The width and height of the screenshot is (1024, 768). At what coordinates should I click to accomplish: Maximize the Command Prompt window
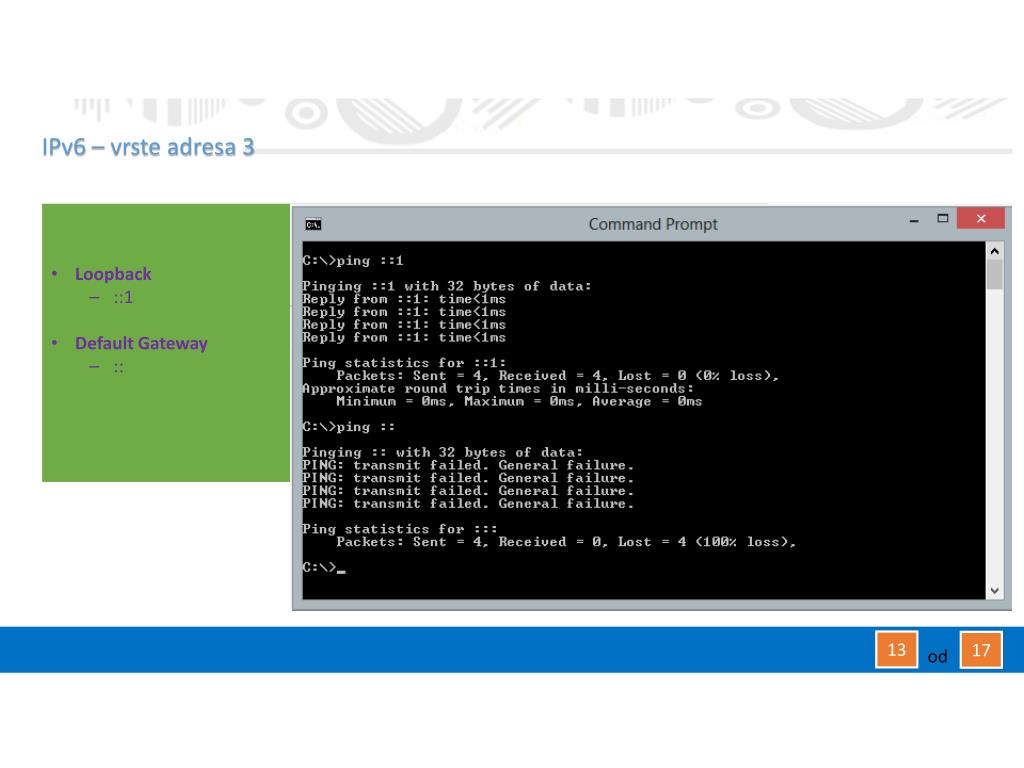pos(942,219)
